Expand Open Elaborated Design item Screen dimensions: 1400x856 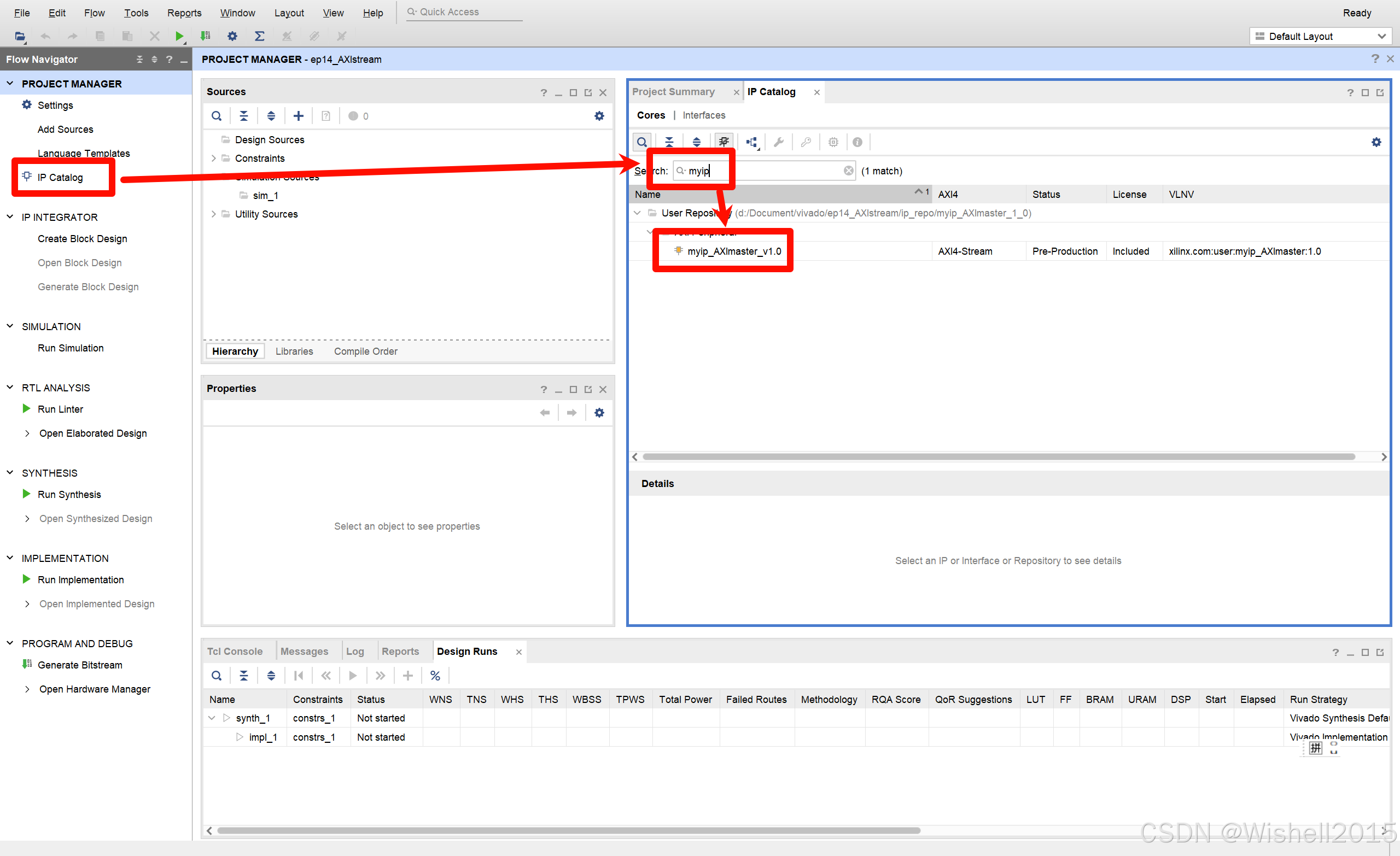coord(27,433)
